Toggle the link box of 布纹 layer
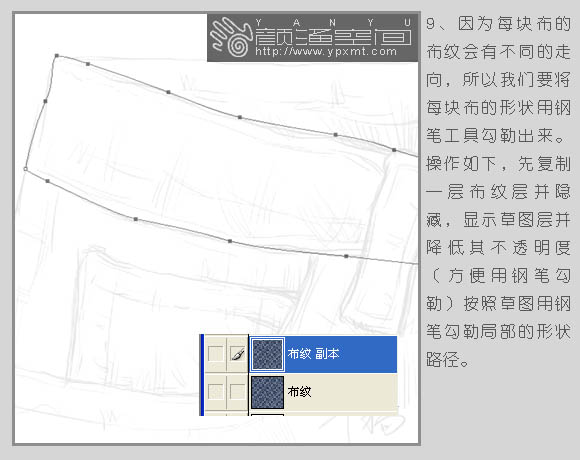 click(237, 391)
